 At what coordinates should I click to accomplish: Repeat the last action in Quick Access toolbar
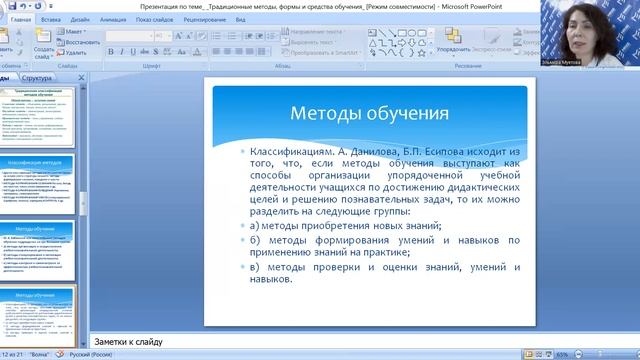[x=38, y=6]
